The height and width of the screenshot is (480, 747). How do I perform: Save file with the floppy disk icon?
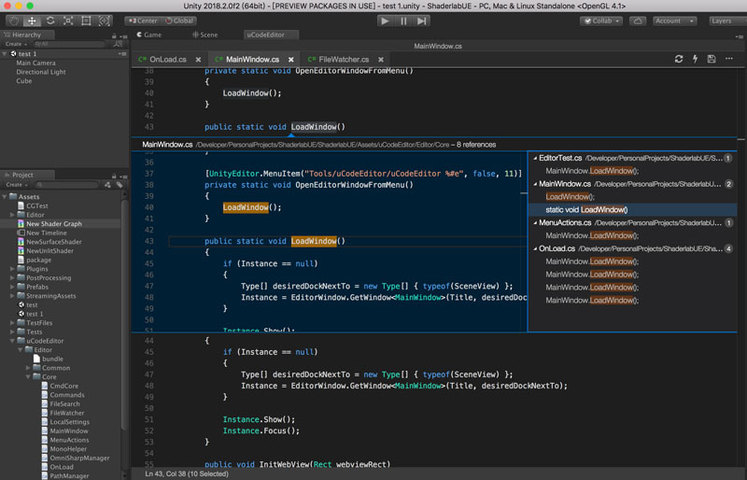[711, 59]
